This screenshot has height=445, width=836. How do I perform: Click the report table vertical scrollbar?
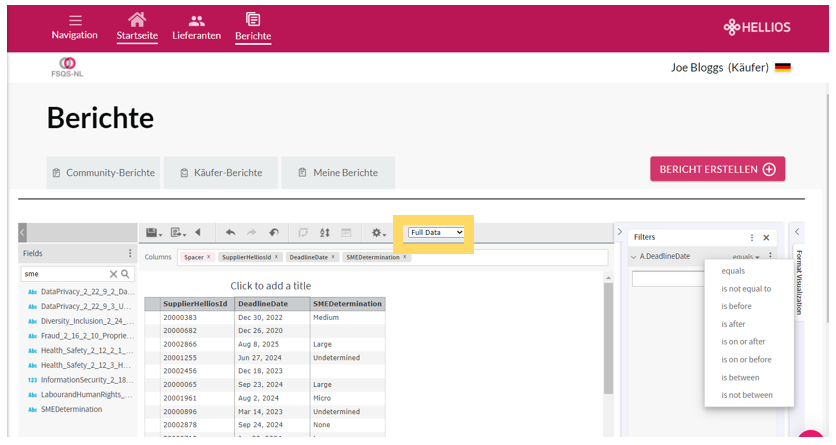pyautogui.click(x=608, y=338)
